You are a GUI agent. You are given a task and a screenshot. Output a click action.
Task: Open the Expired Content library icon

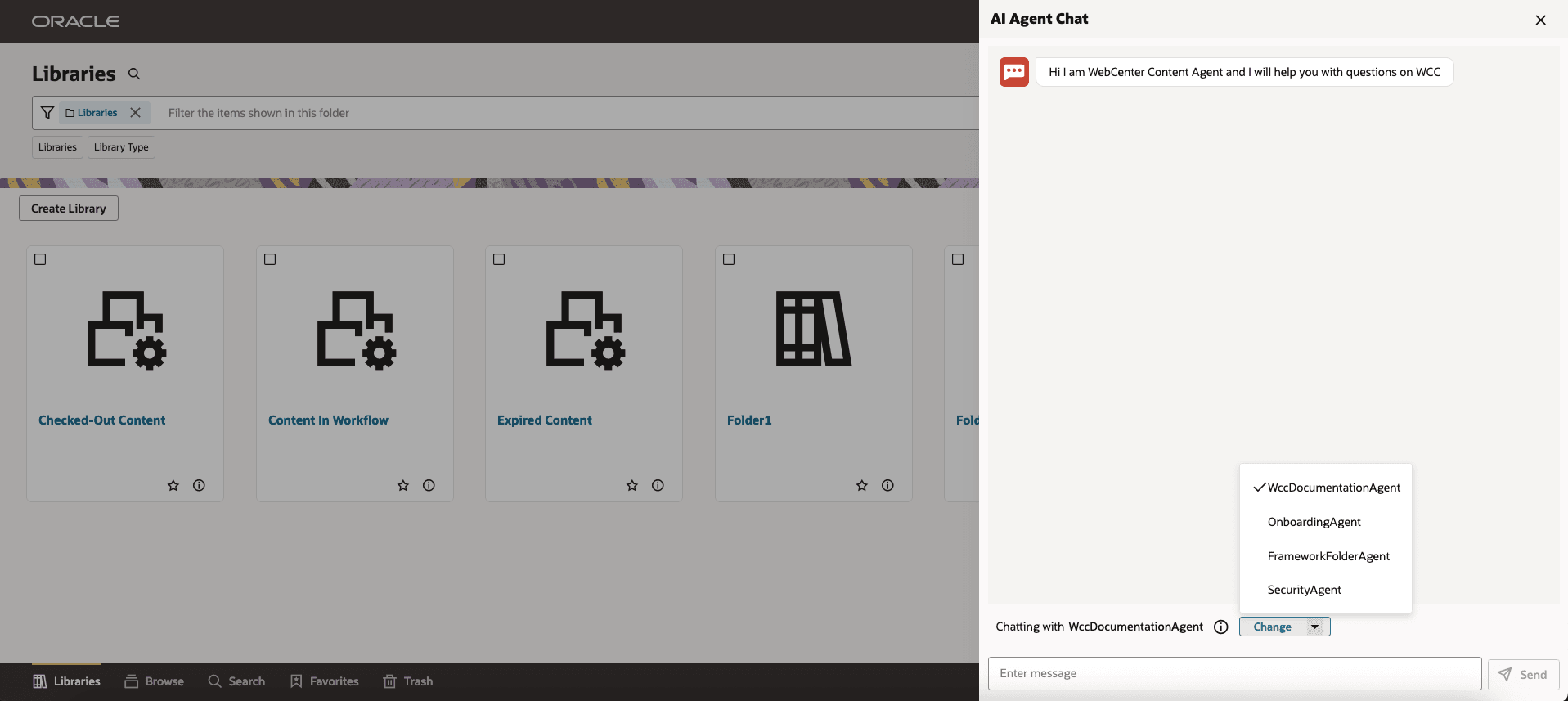click(x=586, y=330)
